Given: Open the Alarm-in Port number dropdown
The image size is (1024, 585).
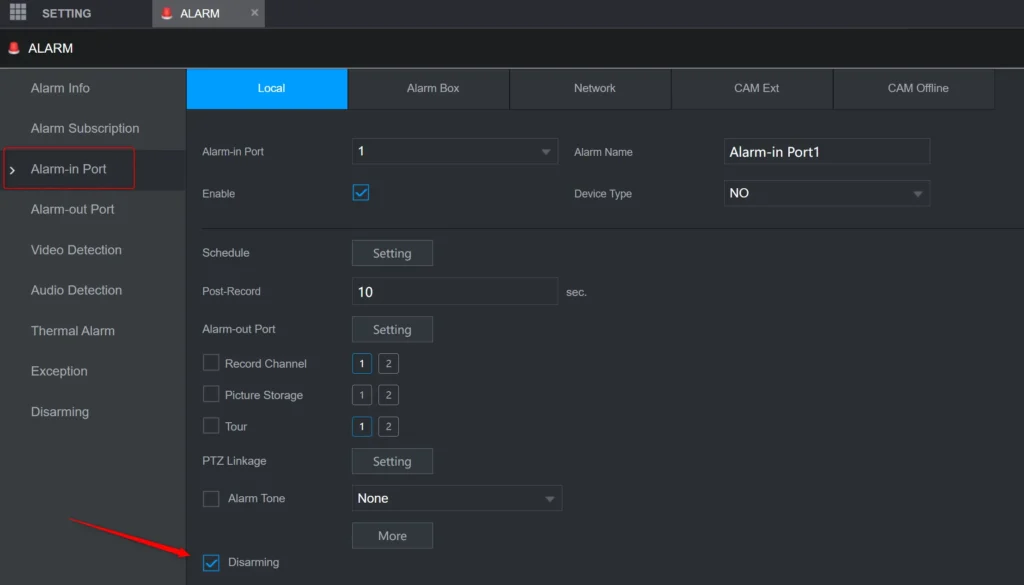Looking at the screenshot, I should coord(455,151).
